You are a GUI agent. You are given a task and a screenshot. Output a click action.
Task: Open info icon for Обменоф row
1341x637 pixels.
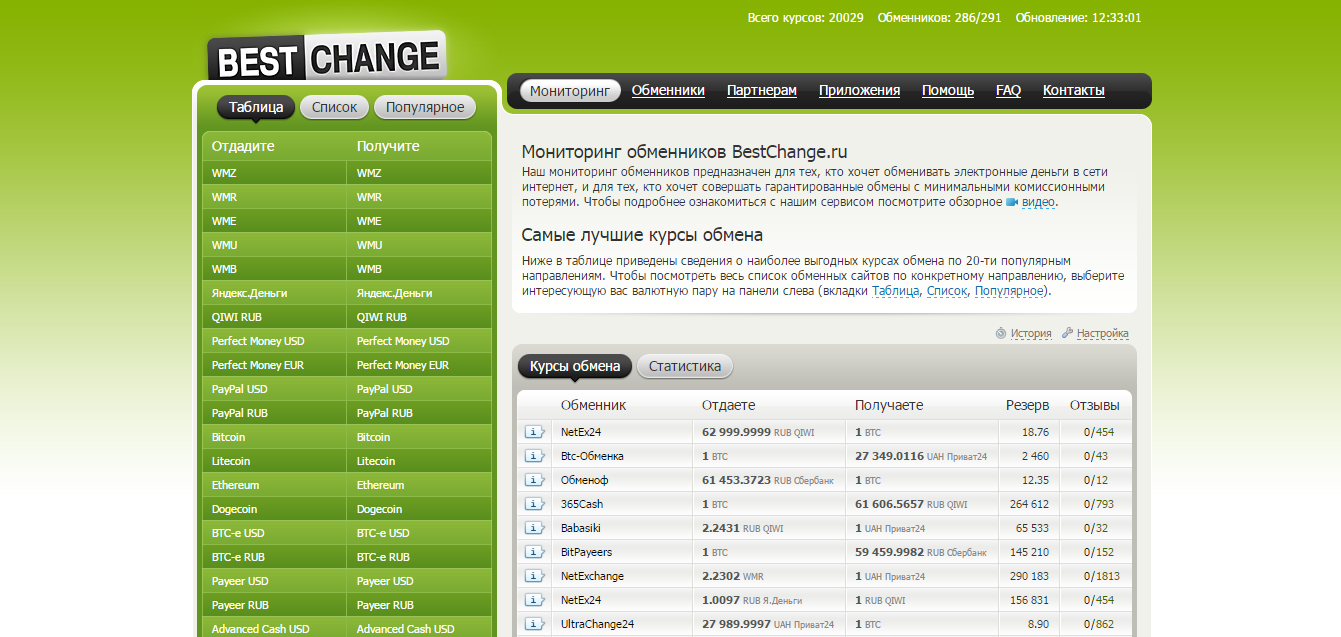coord(535,480)
